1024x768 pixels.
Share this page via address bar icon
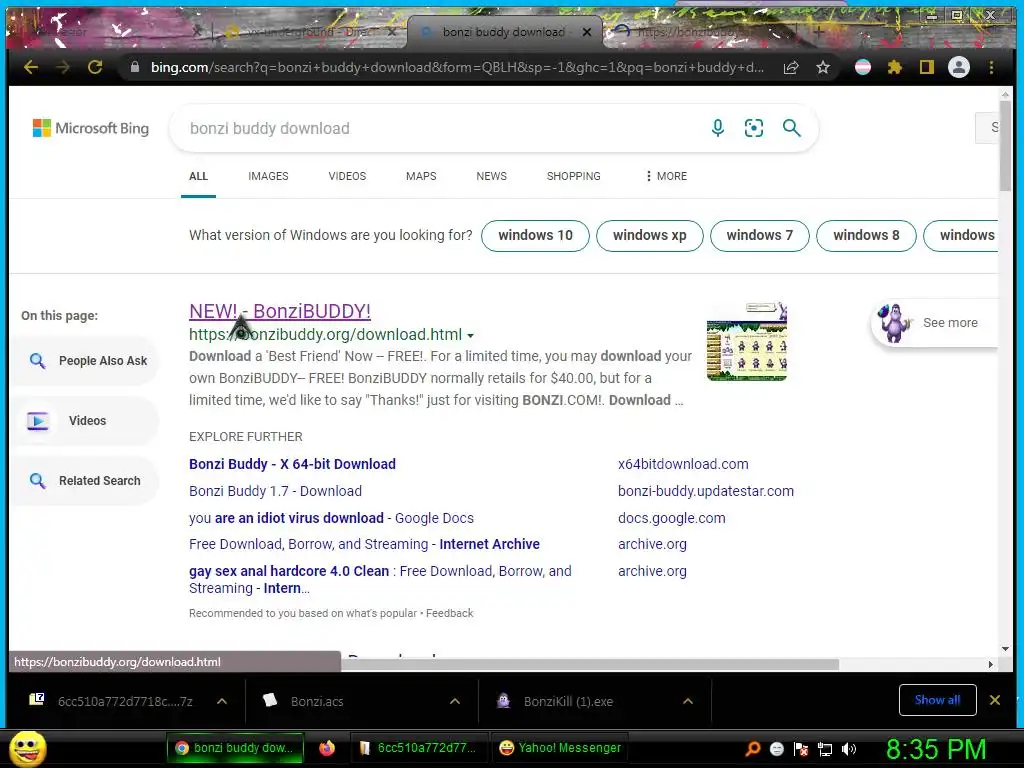[791, 67]
